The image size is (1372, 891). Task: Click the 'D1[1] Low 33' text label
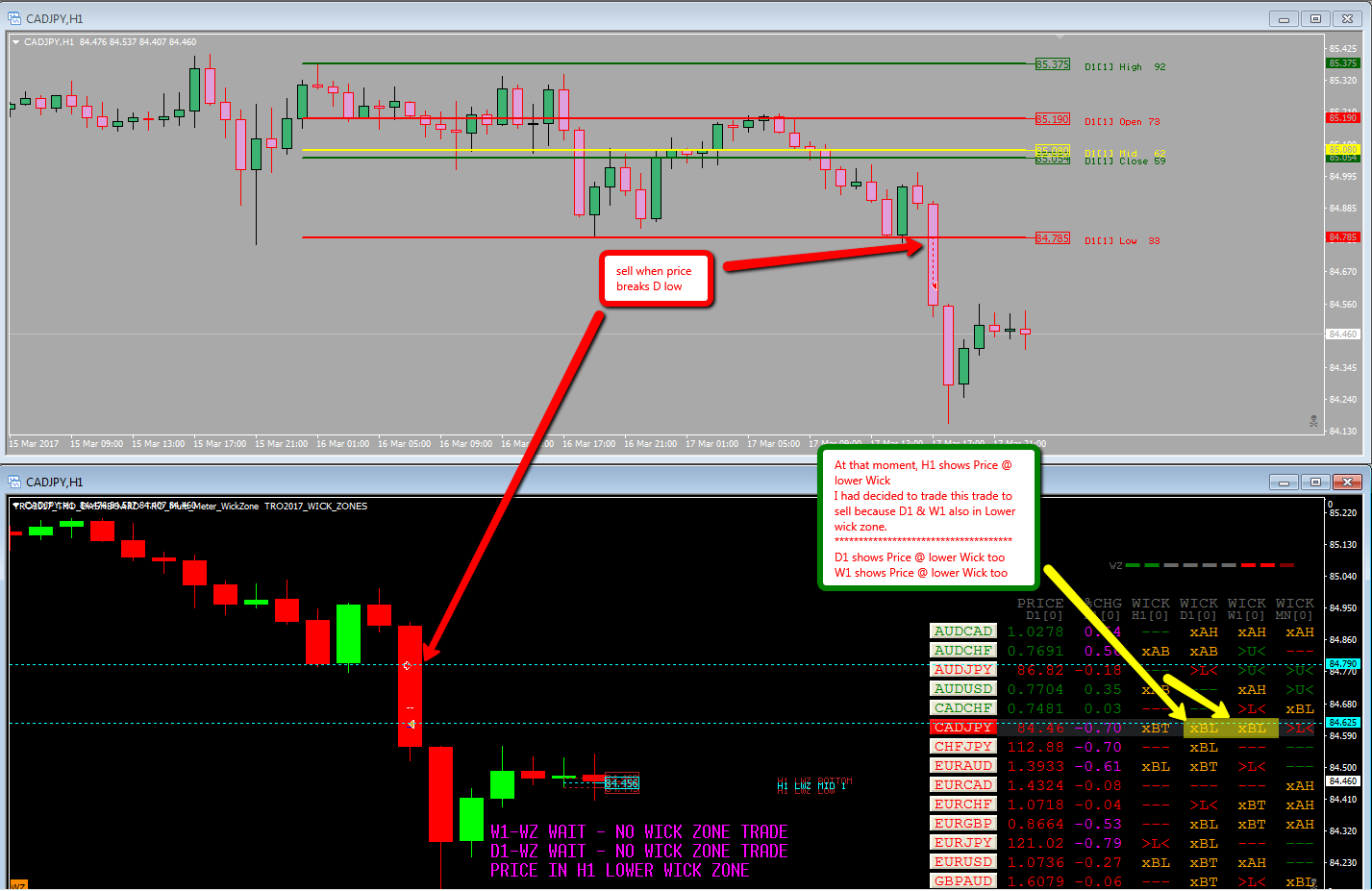coord(1122,241)
